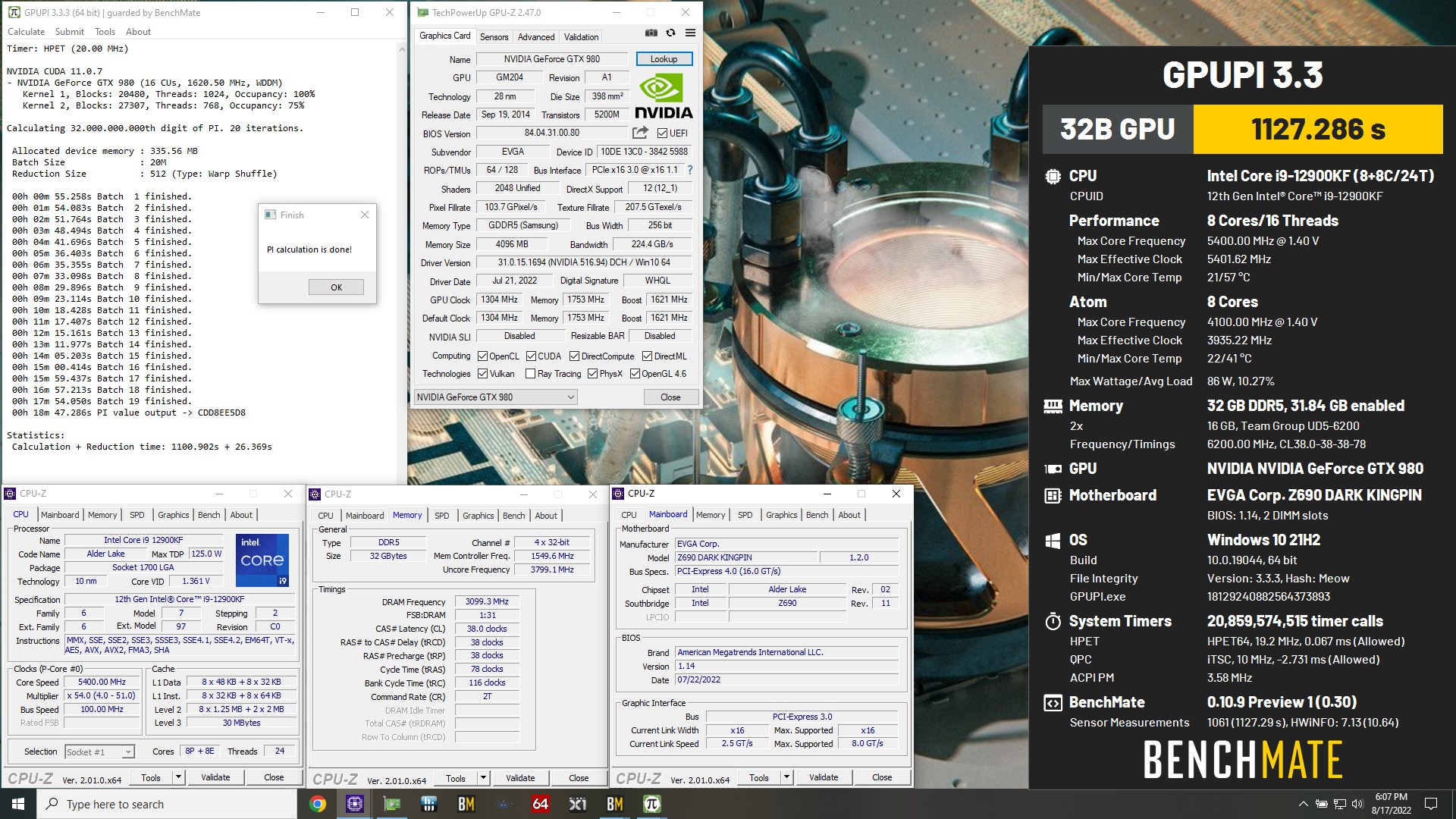The image size is (1456, 819).
Task: Switch to the GPU-Z Advanced tab
Action: (536, 36)
